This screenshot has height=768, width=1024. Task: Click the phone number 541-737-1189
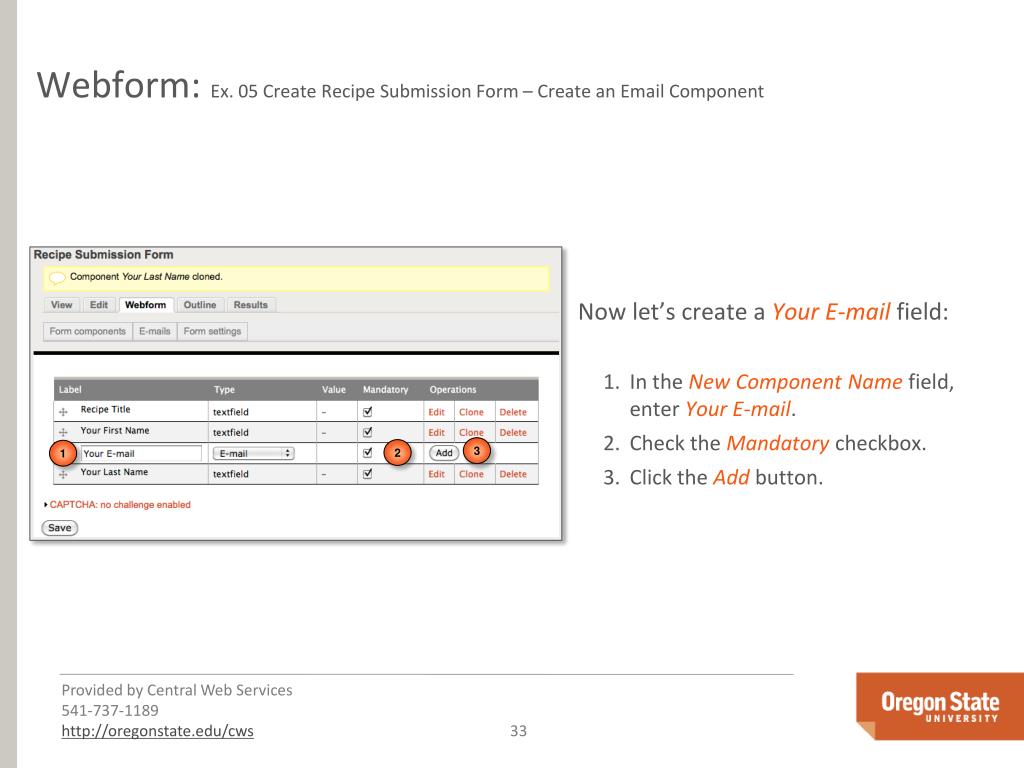pyautogui.click(x=110, y=711)
